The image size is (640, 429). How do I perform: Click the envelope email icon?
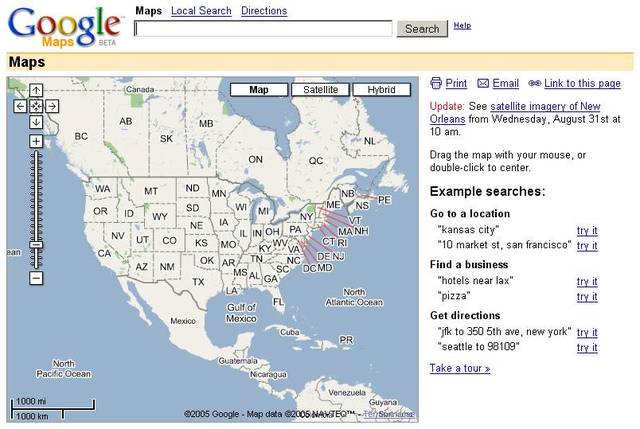[x=483, y=84]
